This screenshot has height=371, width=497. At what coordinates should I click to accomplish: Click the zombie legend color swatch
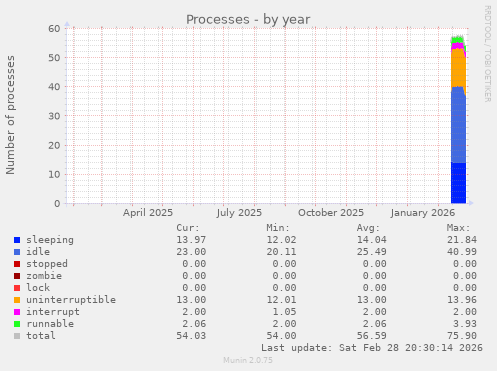[17, 276]
